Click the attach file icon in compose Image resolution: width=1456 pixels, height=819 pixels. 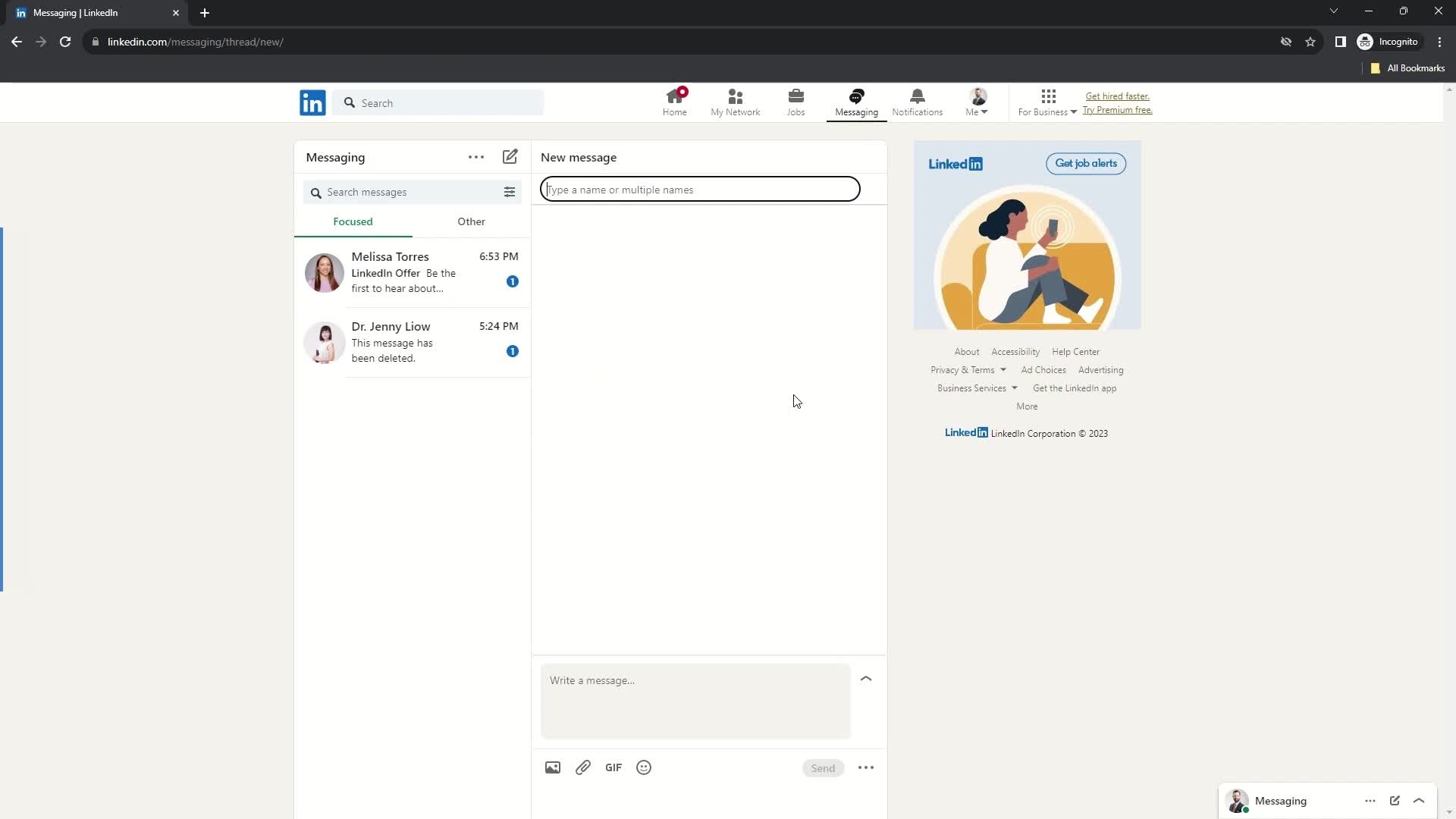(583, 767)
